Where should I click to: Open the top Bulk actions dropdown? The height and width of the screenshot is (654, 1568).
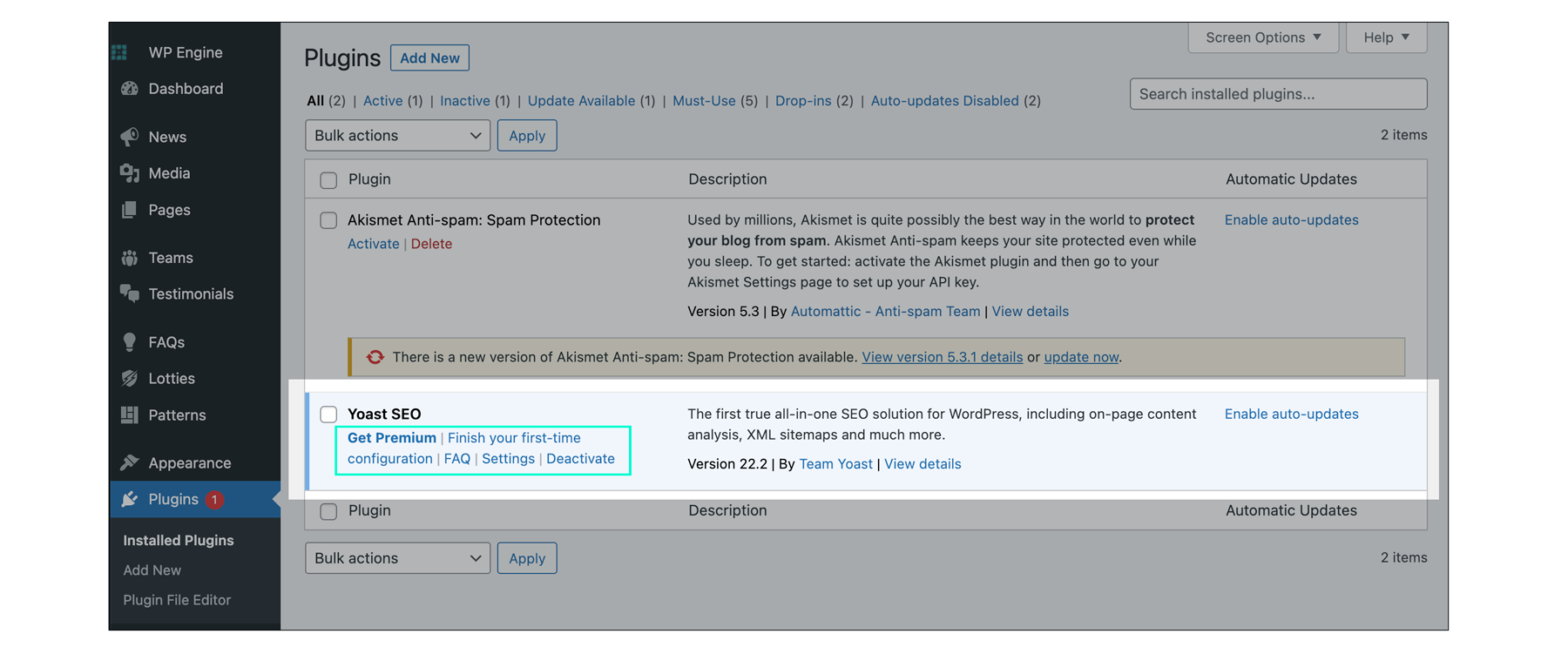[397, 136]
